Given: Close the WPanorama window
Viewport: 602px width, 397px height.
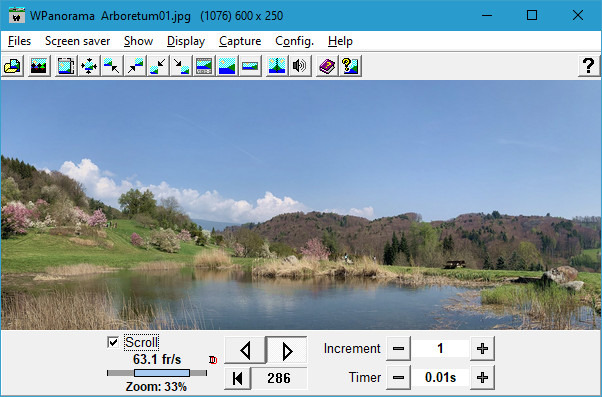Looking at the screenshot, I should [578, 15].
